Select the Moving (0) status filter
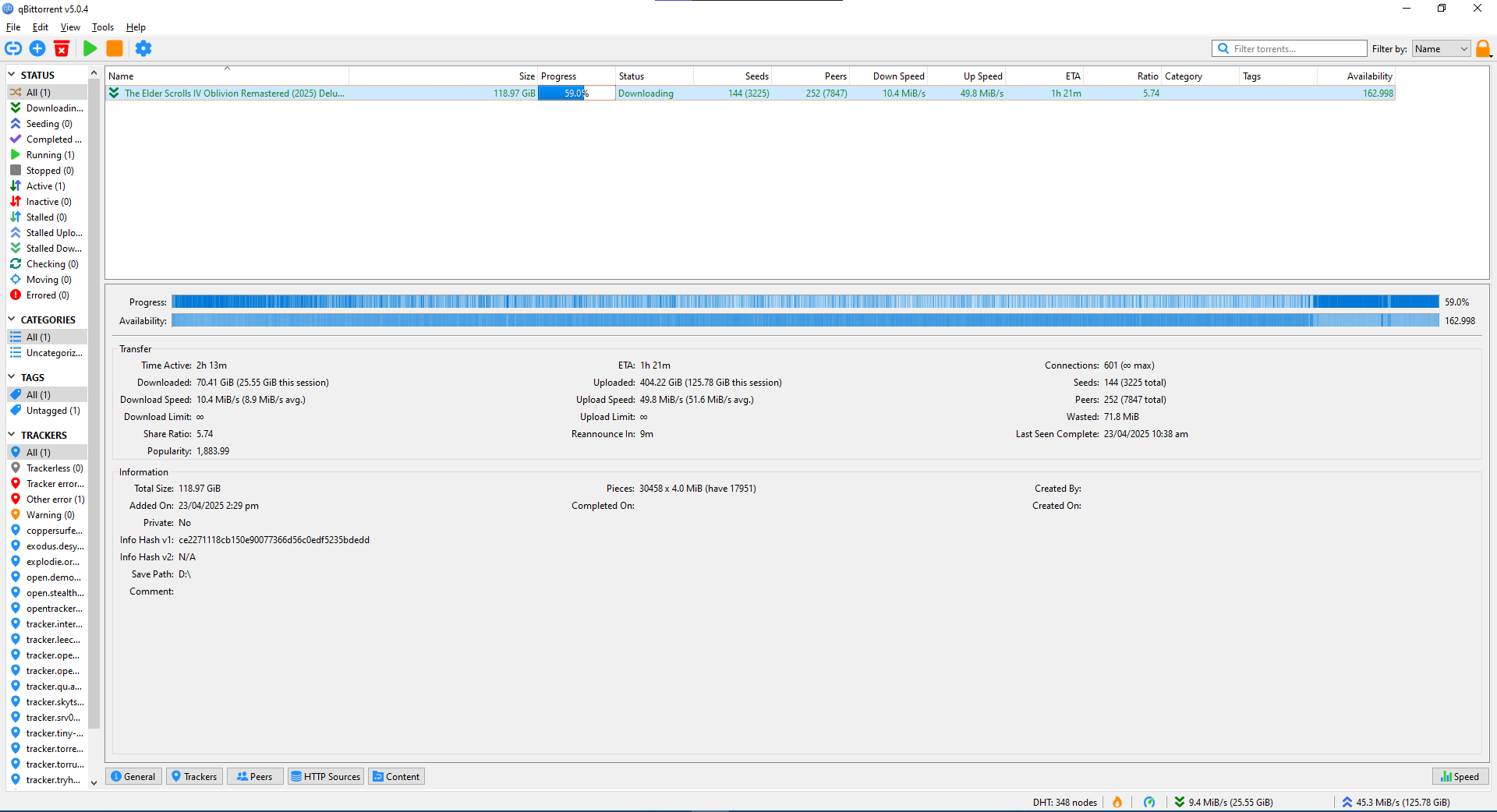 (x=47, y=280)
